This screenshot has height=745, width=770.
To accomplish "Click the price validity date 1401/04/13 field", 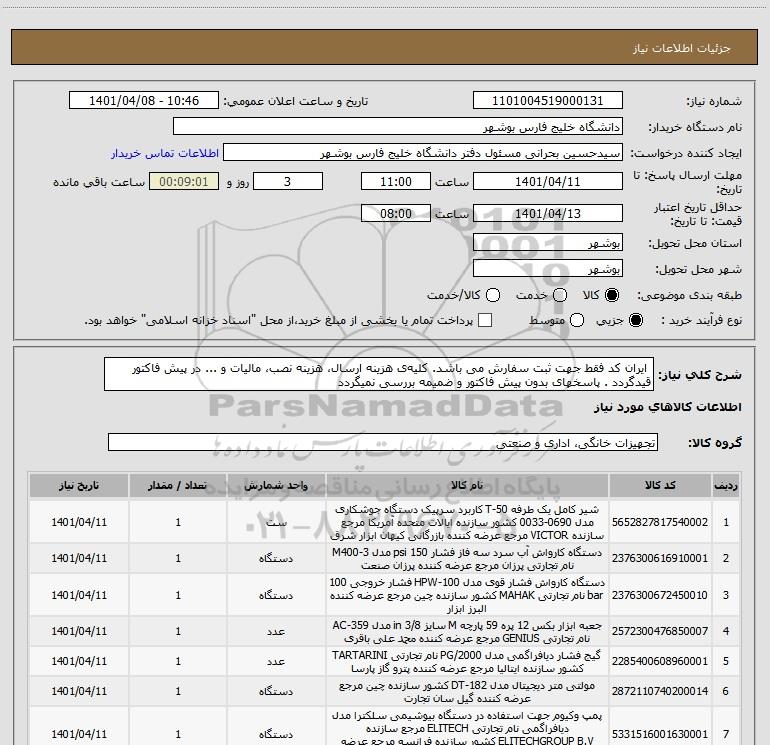I will pos(548,213).
